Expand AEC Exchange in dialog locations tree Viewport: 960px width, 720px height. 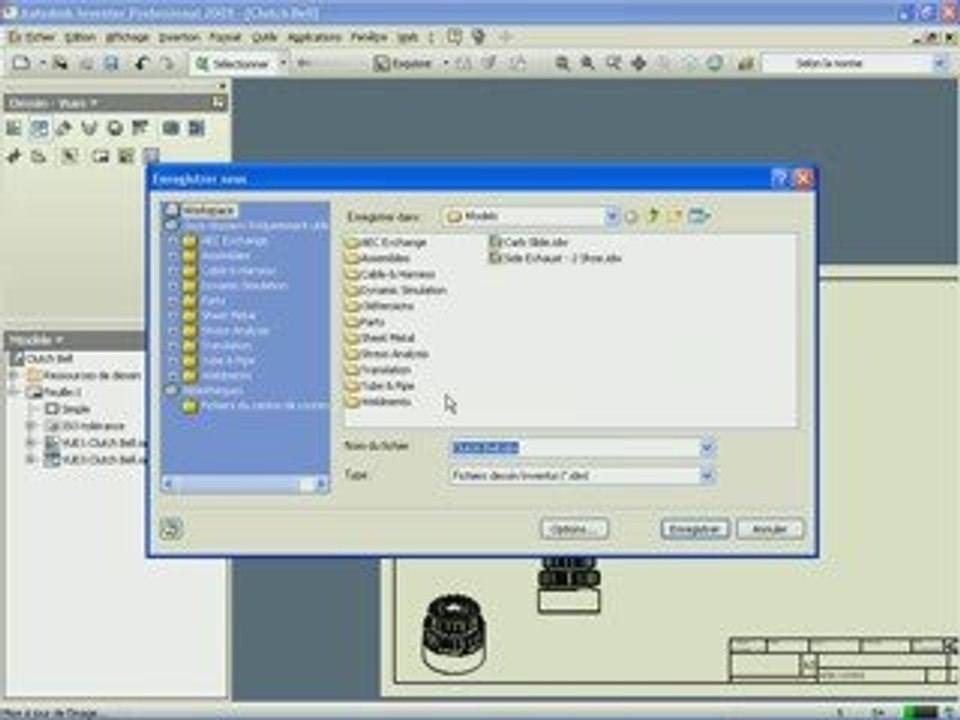173,241
